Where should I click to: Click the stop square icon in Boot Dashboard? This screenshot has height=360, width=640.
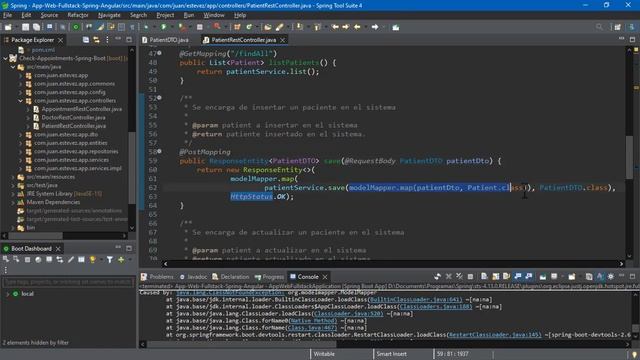click(x=27, y=260)
